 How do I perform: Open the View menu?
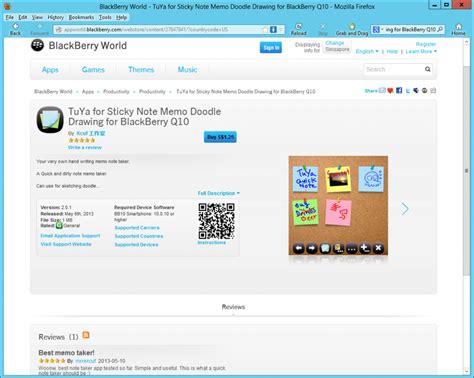click(37, 17)
